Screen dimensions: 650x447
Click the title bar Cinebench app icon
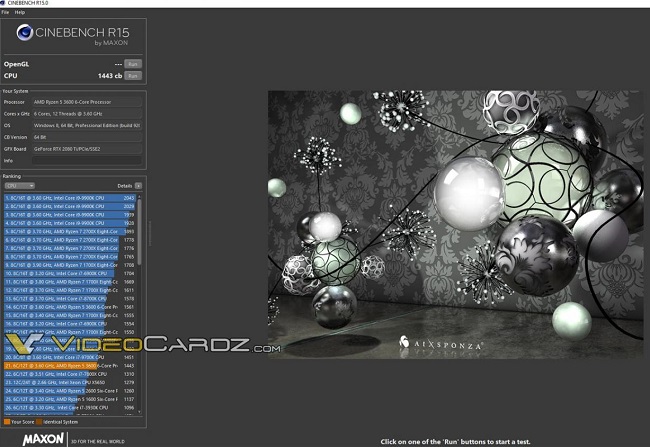click(3, 3)
